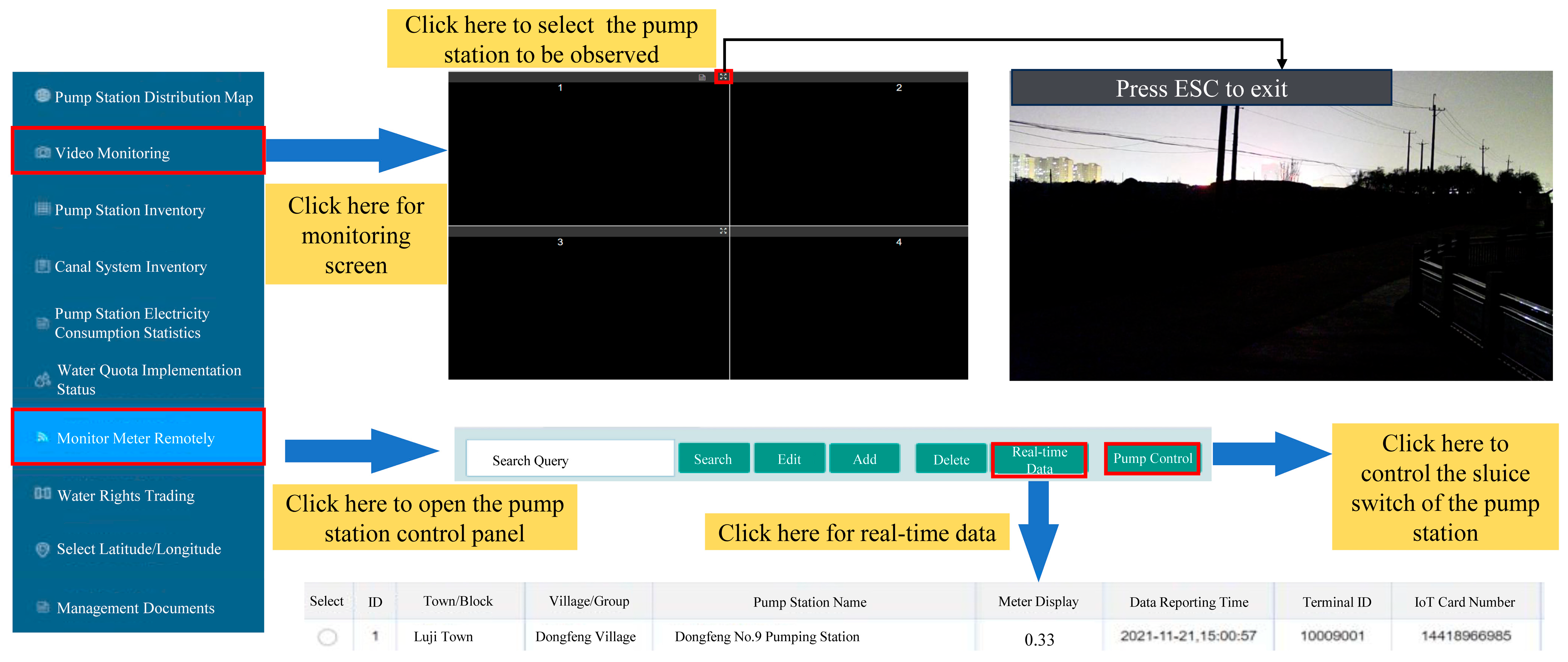This screenshot has height=662, width=1568.
Task: Click the Video Monitoring camera icon
Action: coord(43,152)
